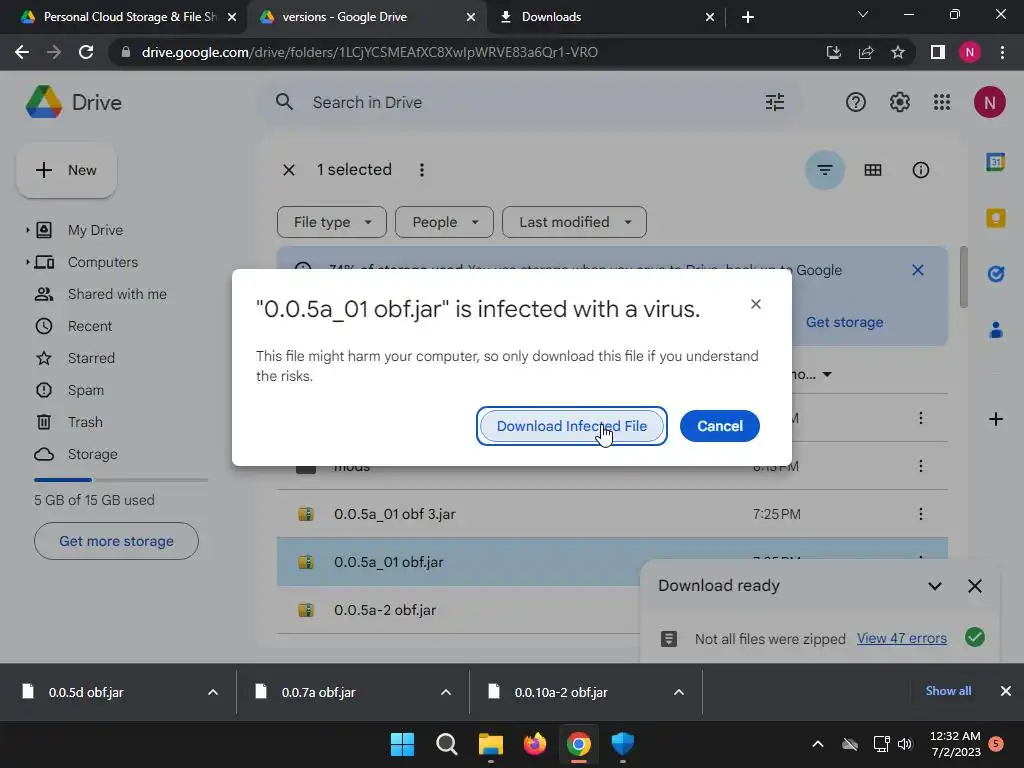Toggle the filter chips button
This screenshot has height=768, width=1024.
[824, 170]
